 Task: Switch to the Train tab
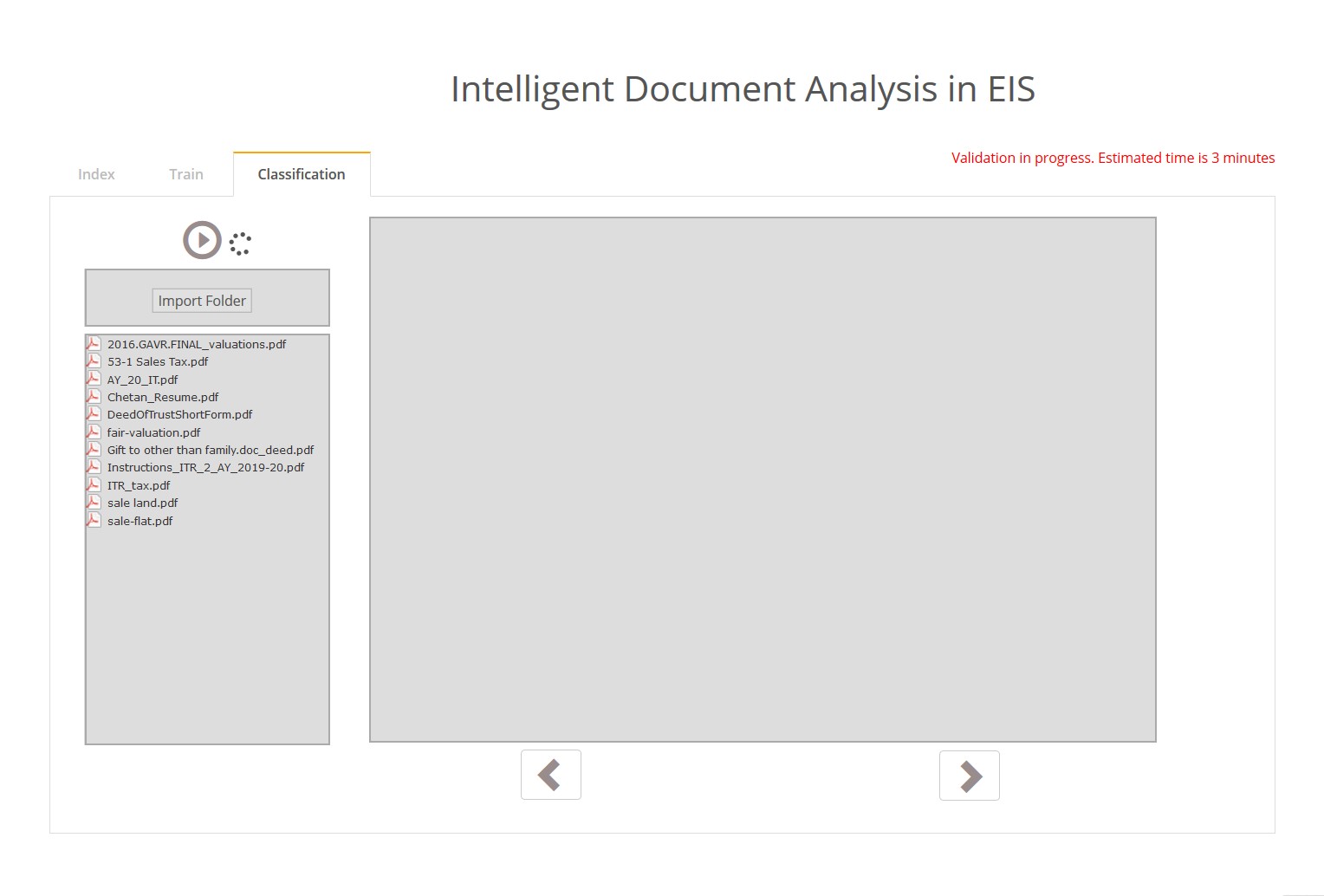pos(186,174)
